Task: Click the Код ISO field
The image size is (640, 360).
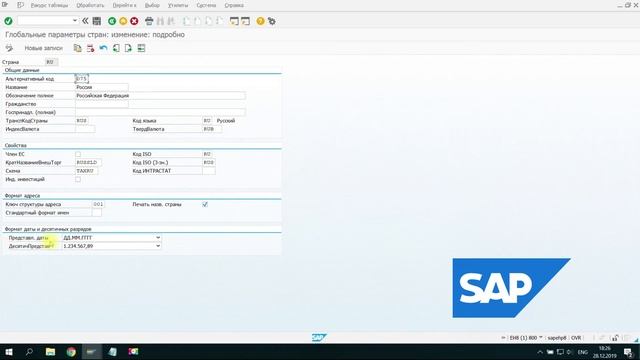Action: click(x=207, y=154)
